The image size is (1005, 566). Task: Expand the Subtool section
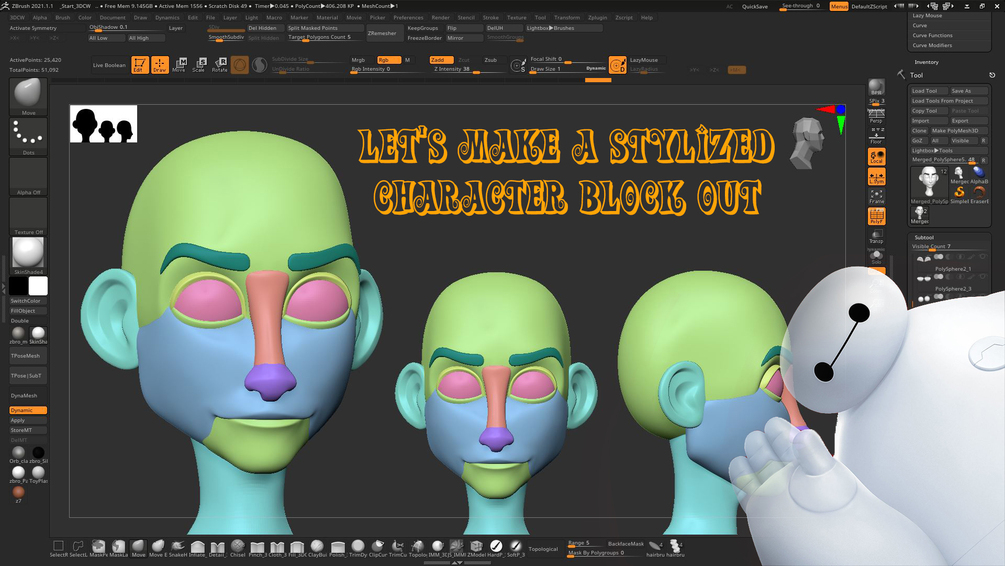[x=924, y=237]
